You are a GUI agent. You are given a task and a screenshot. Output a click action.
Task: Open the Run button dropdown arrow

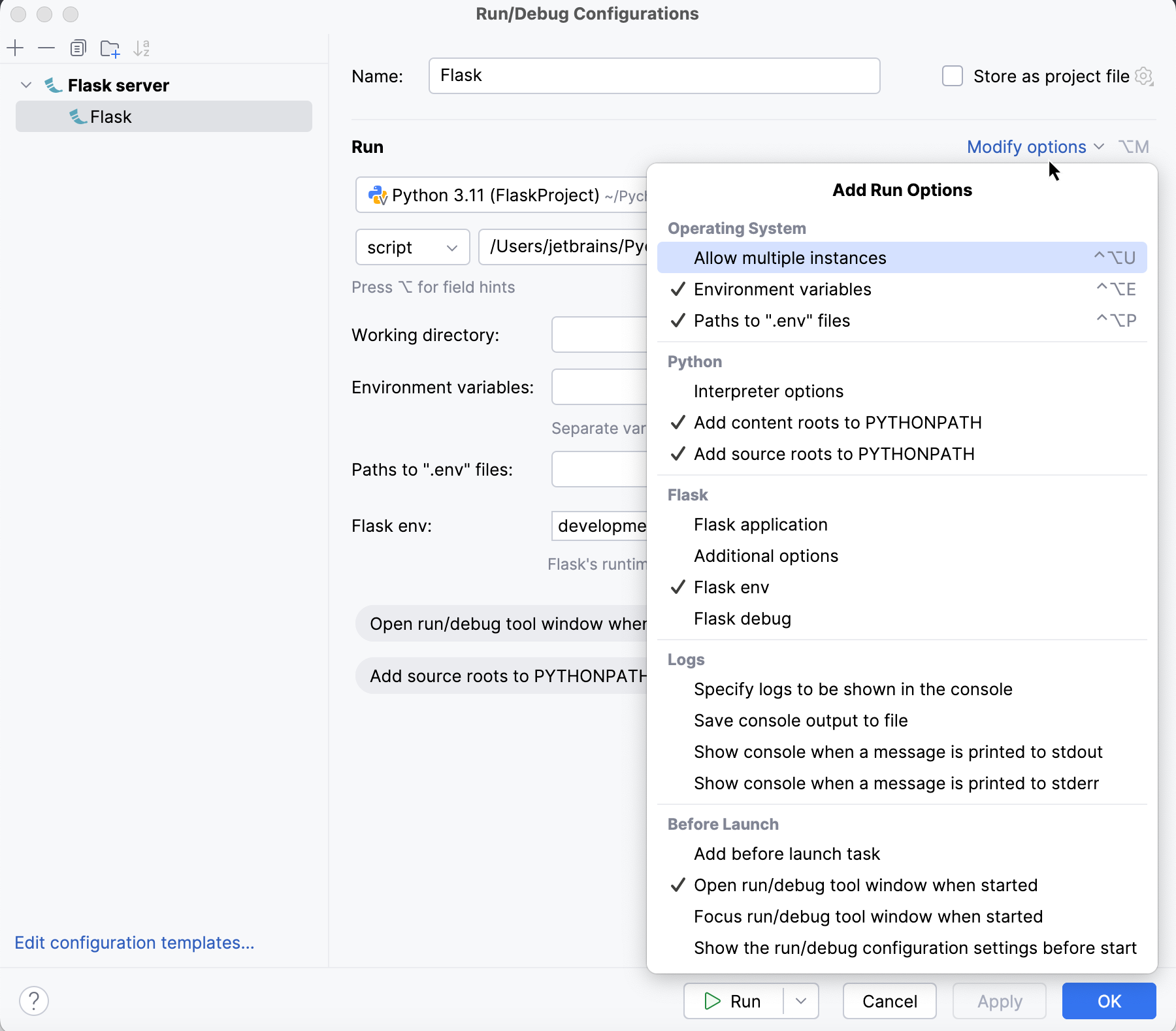[x=802, y=1000]
